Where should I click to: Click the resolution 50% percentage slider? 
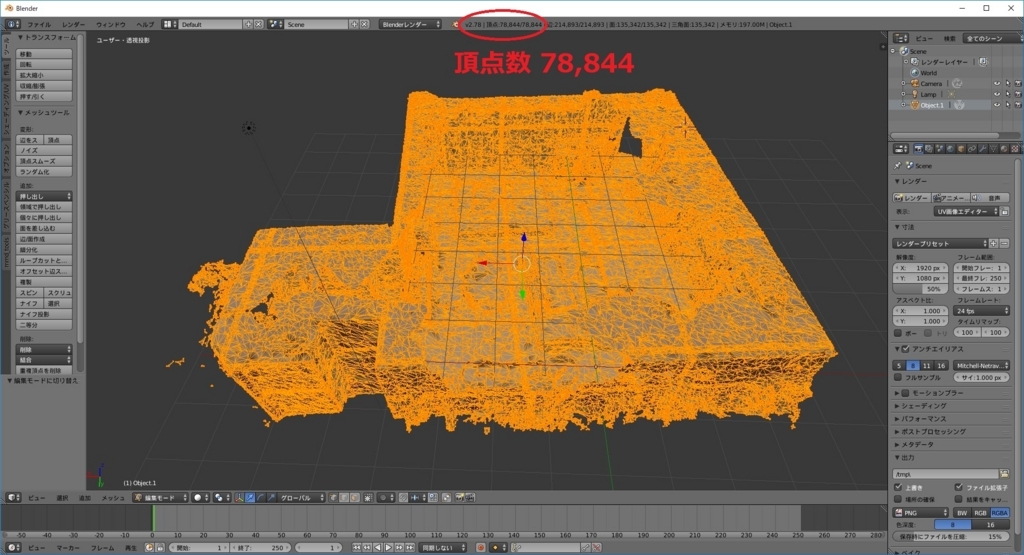click(x=920, y=289)
